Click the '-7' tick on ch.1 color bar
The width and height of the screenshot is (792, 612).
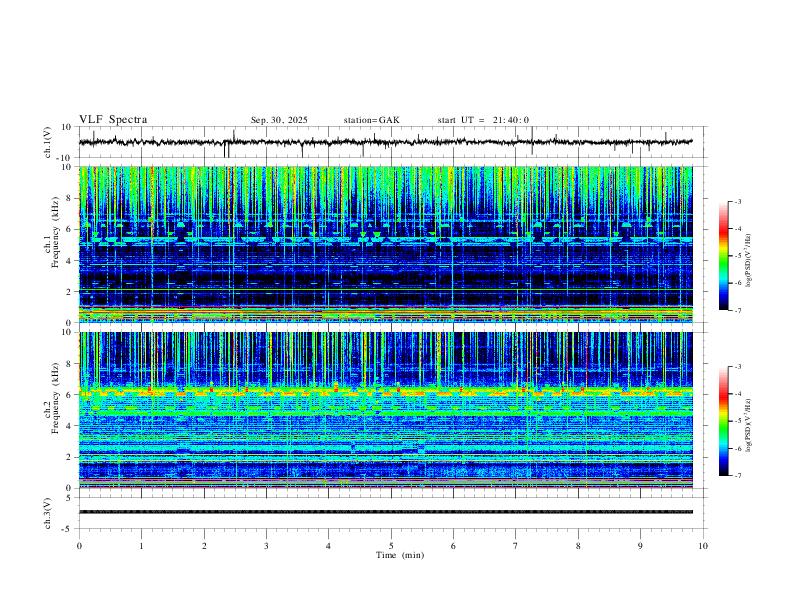pos(738,311)
